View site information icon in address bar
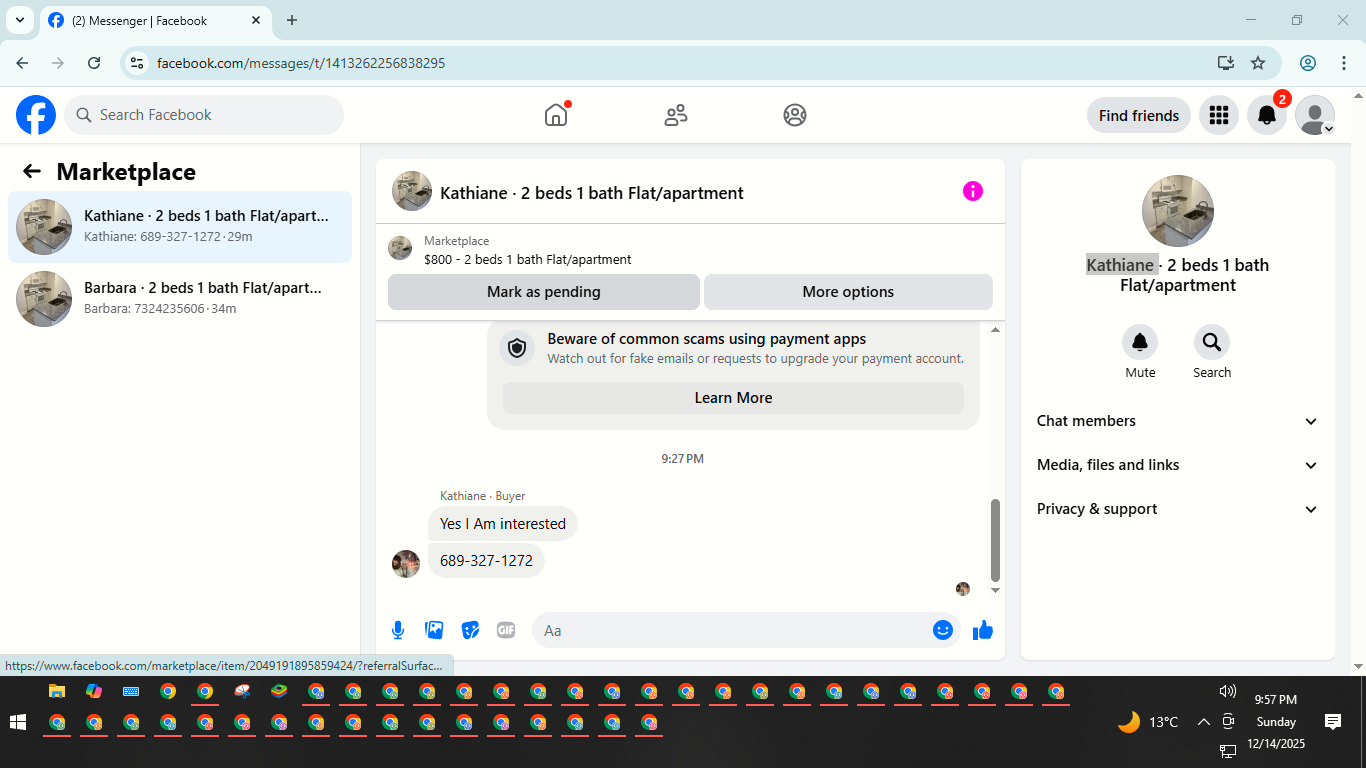Viewport: 1366px width, 768px height. 138,63
